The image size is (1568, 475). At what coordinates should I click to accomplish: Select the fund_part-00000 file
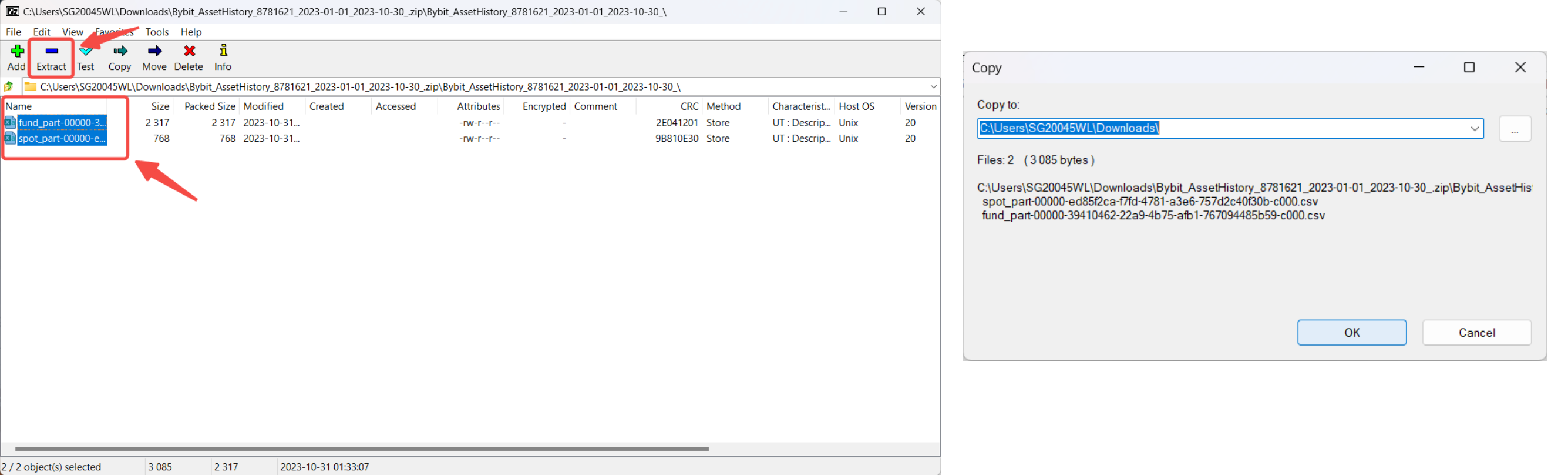pos(62,122)
